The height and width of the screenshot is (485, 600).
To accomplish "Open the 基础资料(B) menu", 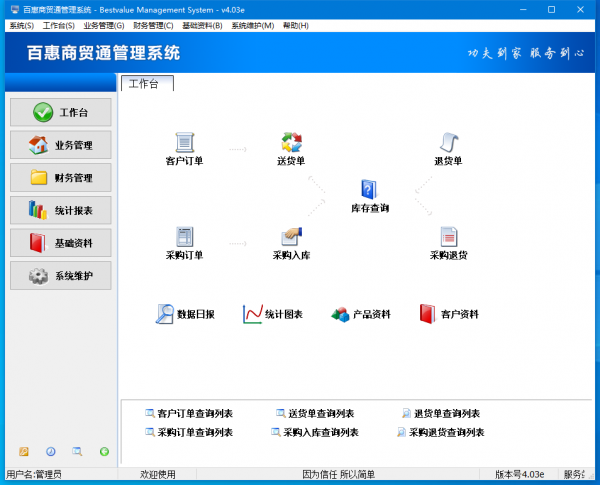I will tap(202, 26).
